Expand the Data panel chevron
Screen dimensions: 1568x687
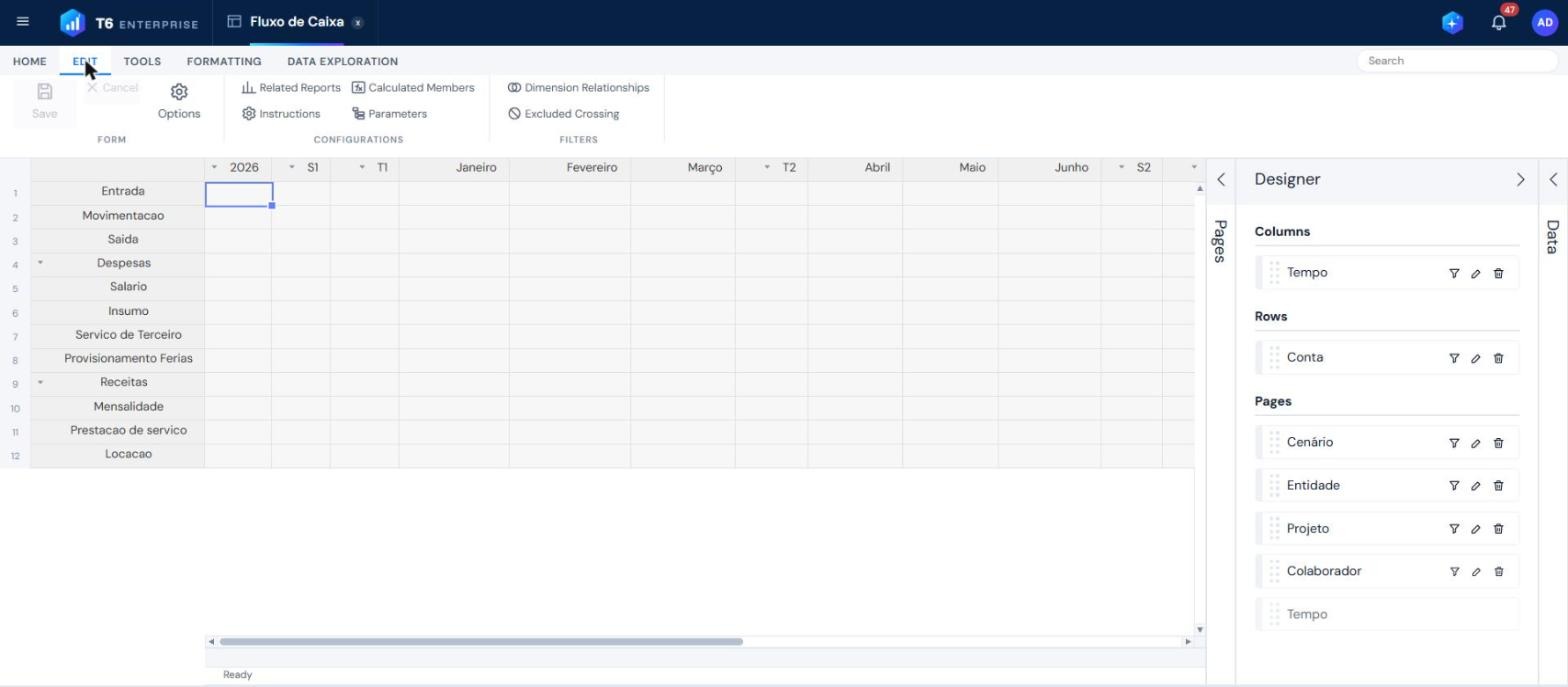(x=1553, y=180)
